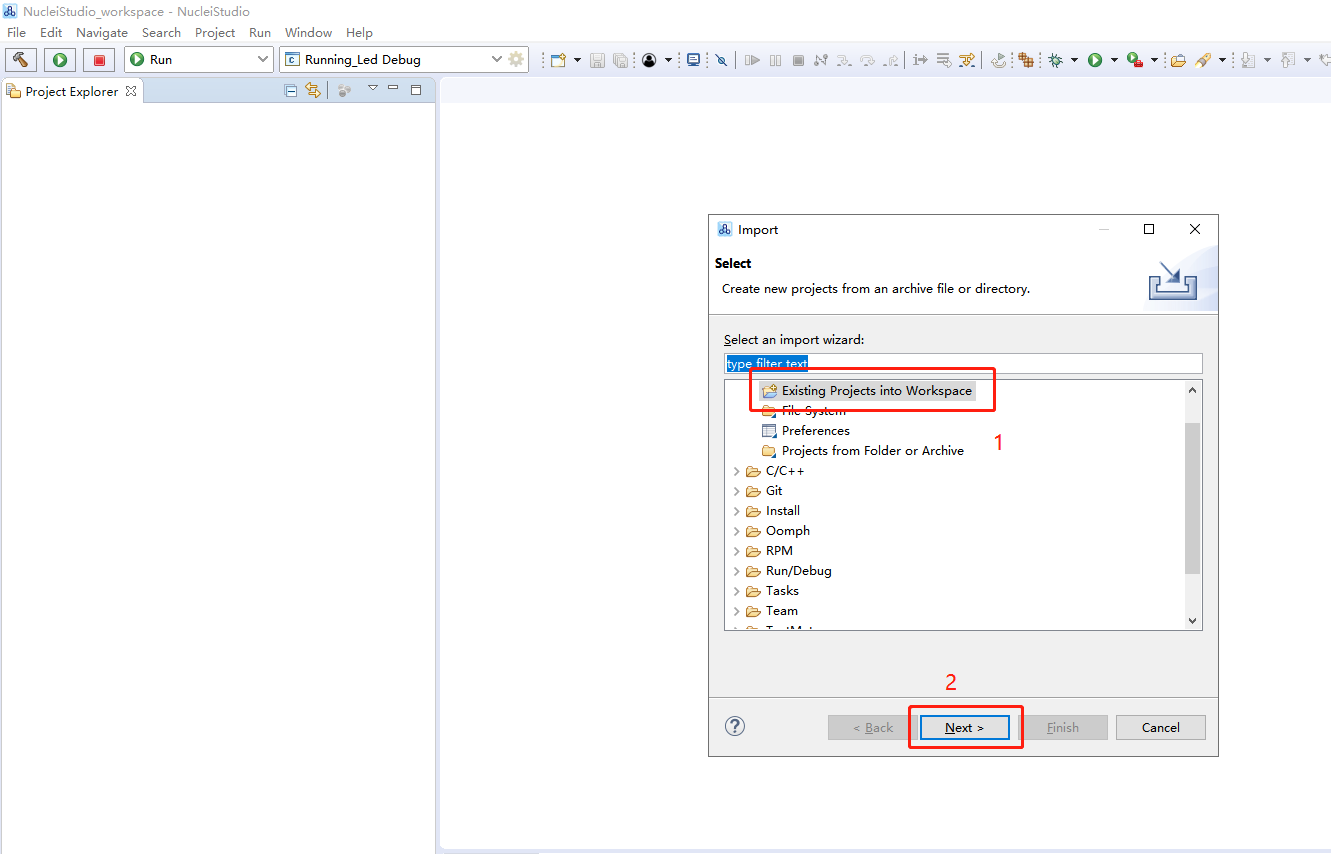Click the Save floppy disk icon
The width and height of the screenshot is (1331, 854).
tap(597, 60)
